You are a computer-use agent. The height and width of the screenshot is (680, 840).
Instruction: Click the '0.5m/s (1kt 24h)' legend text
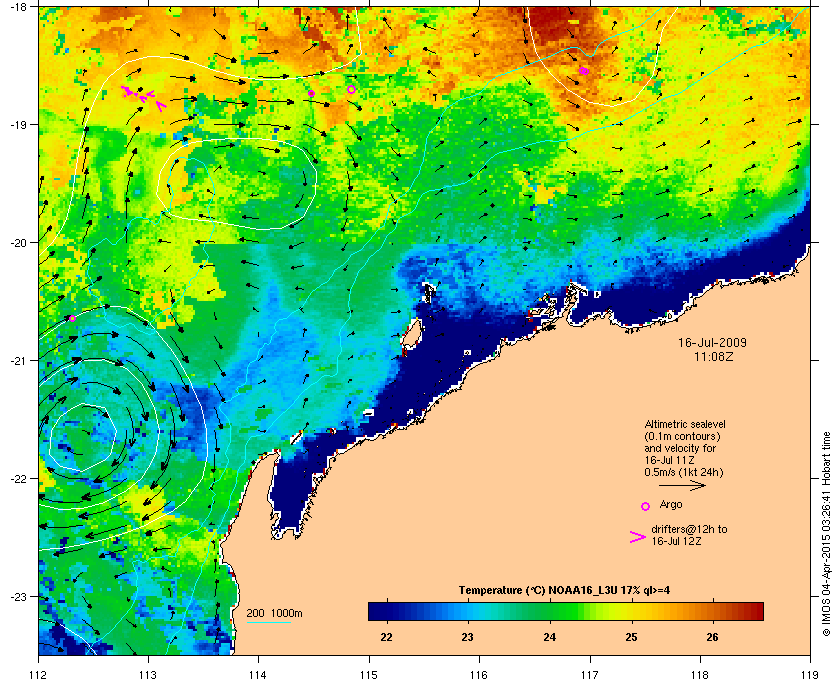[684, 473]
